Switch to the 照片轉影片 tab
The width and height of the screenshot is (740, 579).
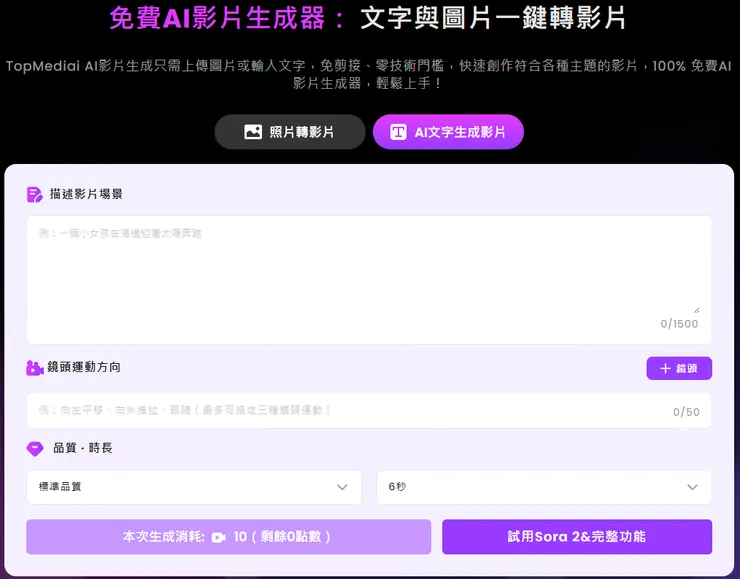pyautogui.click(x=290, y=132)
